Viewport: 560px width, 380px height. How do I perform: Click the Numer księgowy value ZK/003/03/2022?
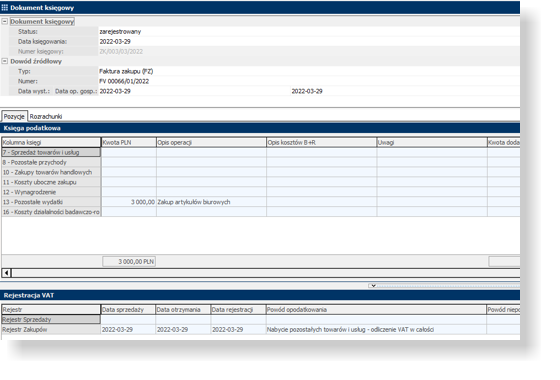(121, 51)
